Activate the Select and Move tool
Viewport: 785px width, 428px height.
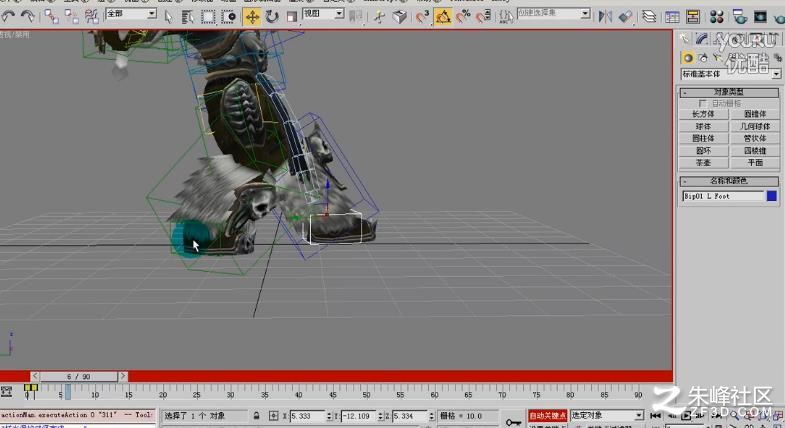pos(252,17)
